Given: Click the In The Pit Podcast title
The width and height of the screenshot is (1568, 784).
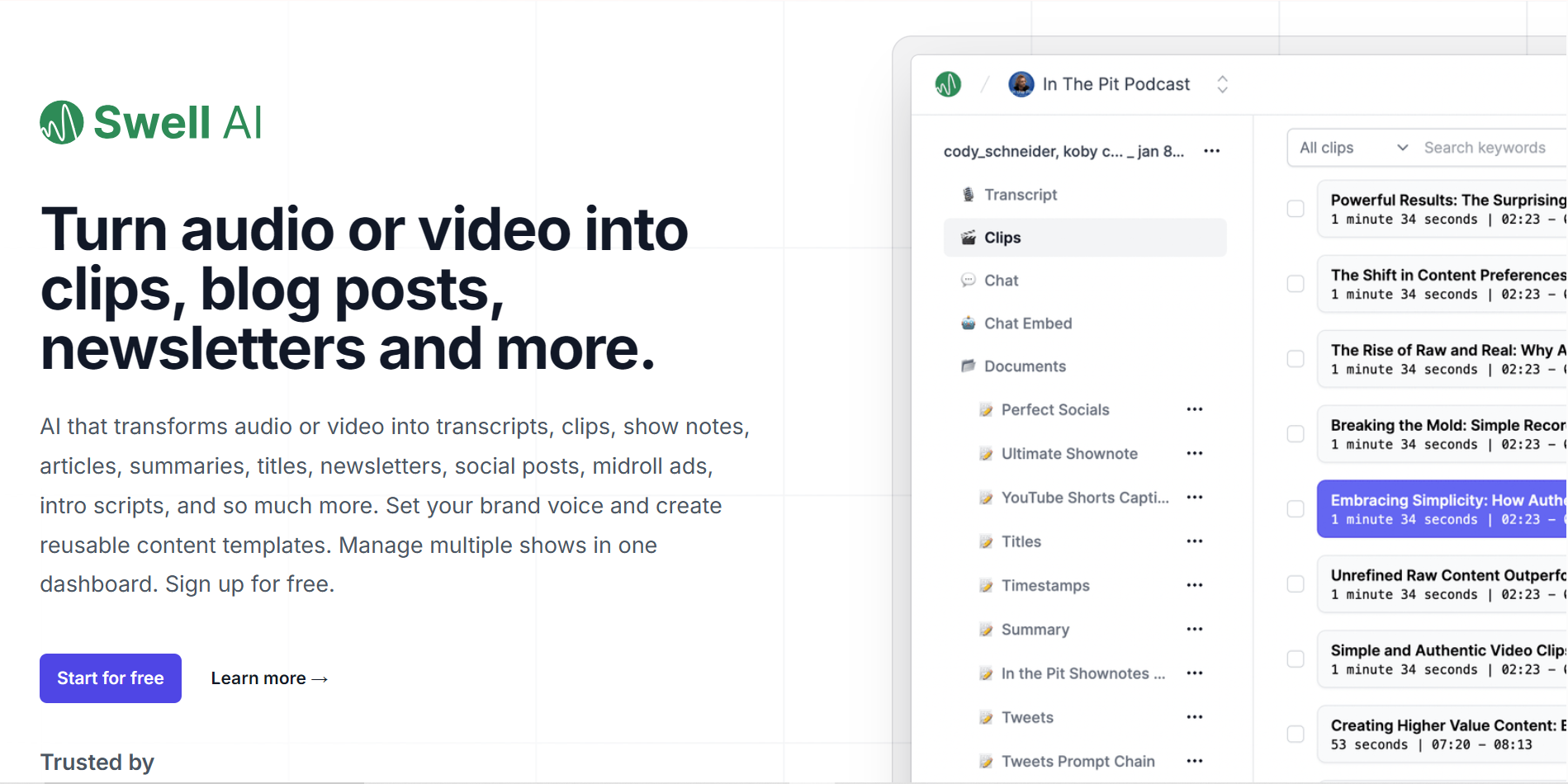Looking at the screenshot, I should (1116, 84).
